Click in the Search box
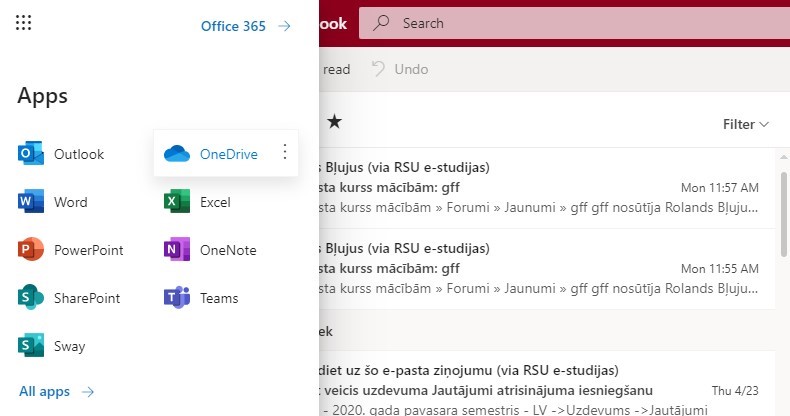The image size is (790, 416). tap(580, 23)
